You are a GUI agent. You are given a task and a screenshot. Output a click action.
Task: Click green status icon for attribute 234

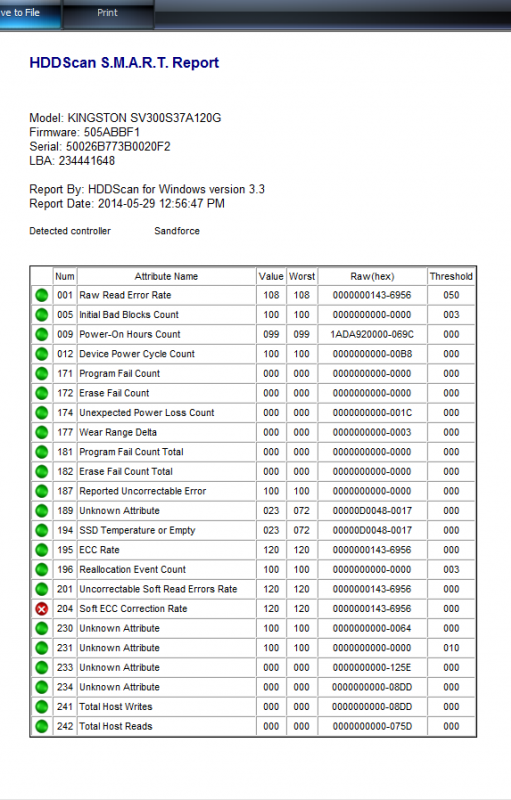[42, 687]
